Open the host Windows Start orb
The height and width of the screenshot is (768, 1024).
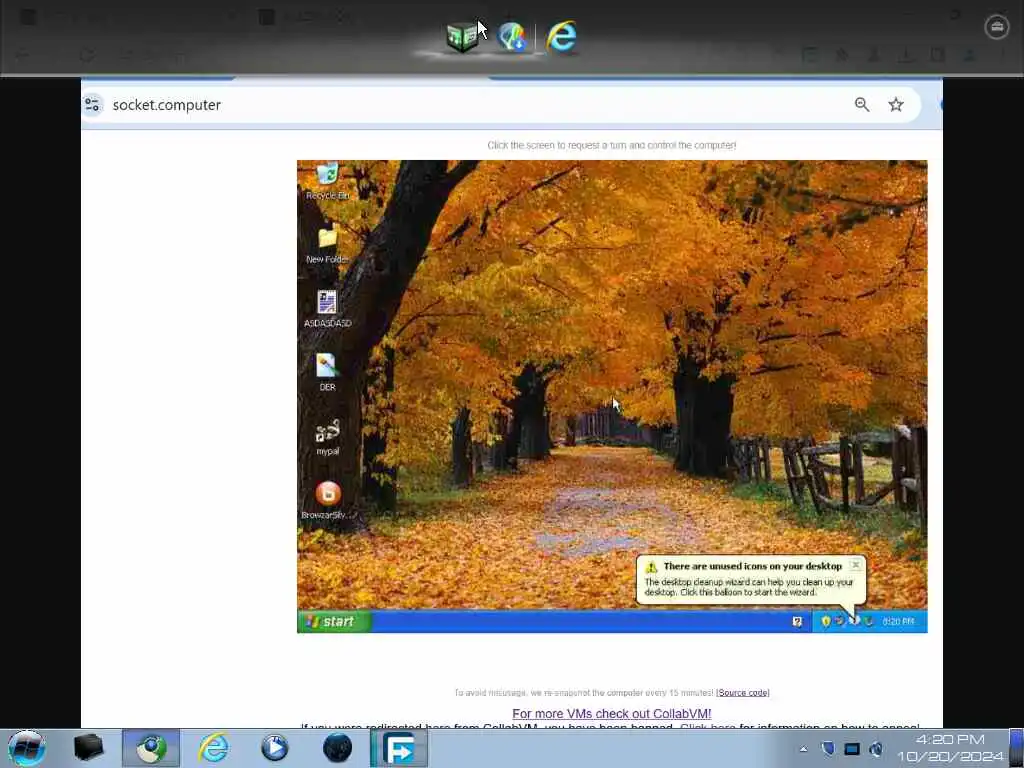[x=27, y=748]
